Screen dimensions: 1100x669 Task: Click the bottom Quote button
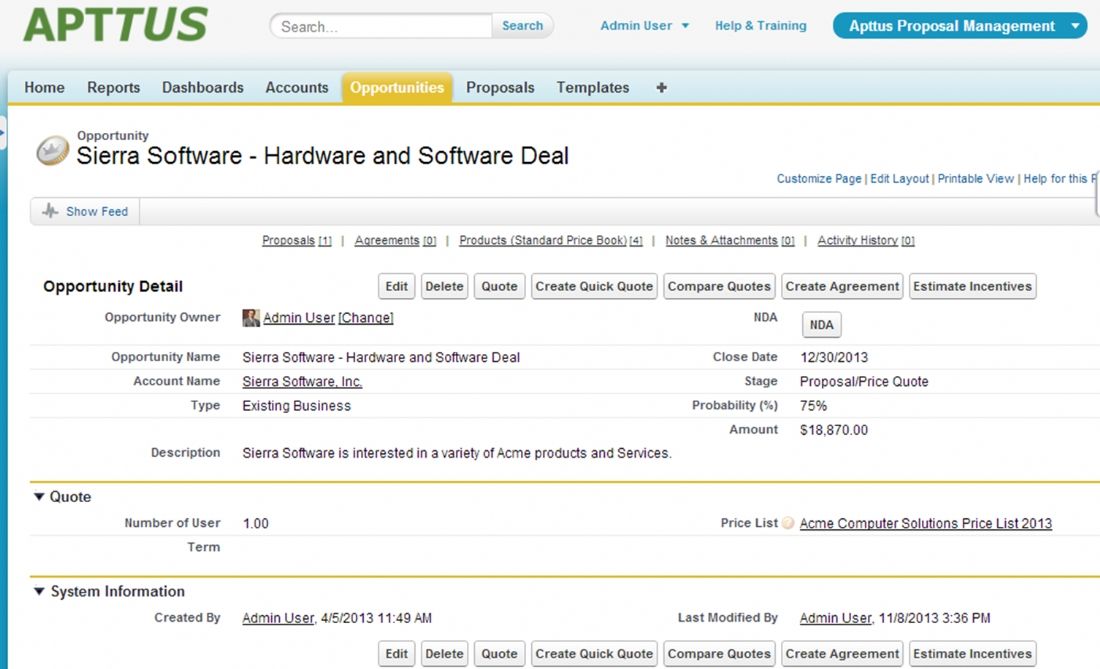pos(499,654)
